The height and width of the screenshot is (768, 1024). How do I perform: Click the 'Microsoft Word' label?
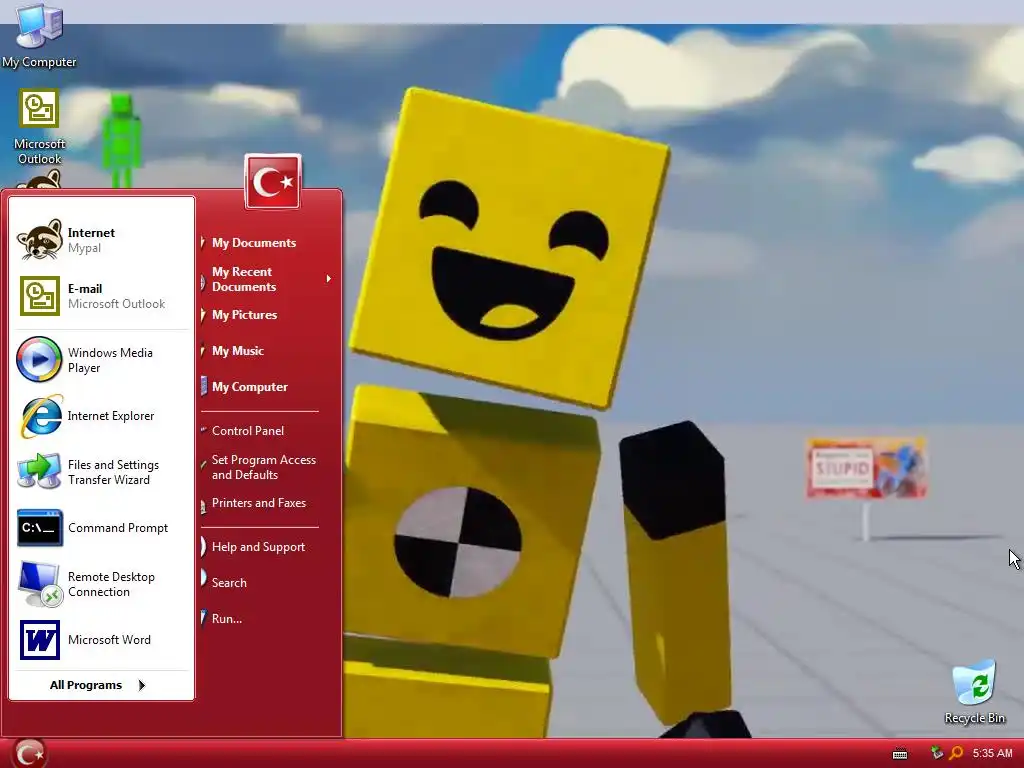(109, 640)
